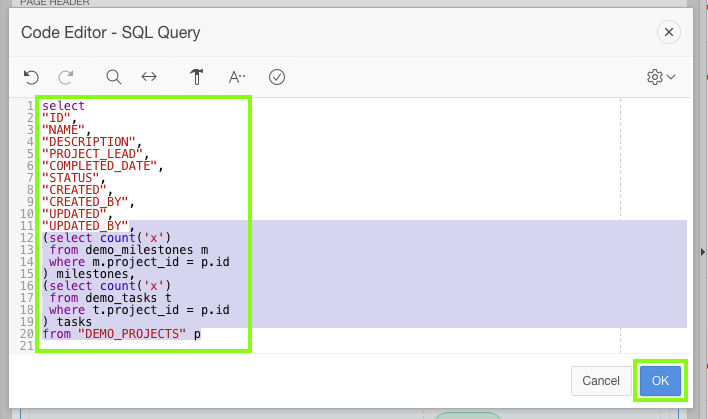Click "t.project_id" on line 18
708x419 pixels.
pyautogui.click(x=135, y=310)
